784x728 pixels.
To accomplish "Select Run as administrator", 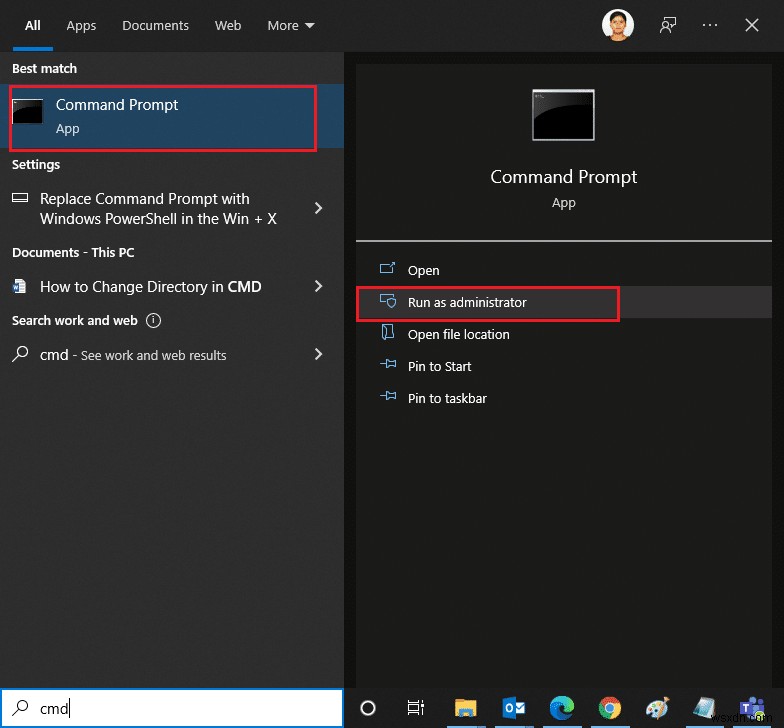I will click(467, 302).
